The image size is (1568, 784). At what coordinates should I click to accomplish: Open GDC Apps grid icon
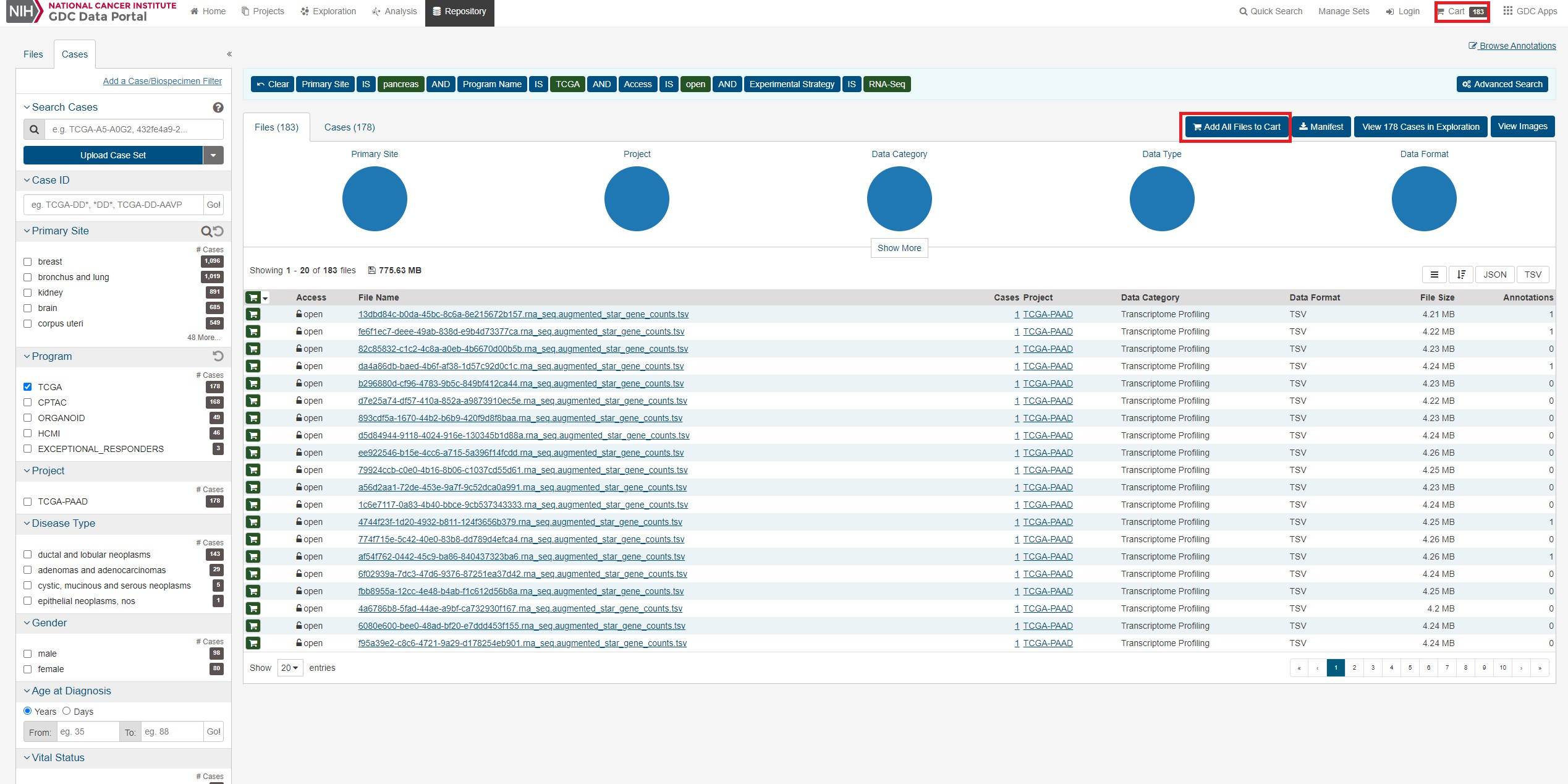point(1507,11)
